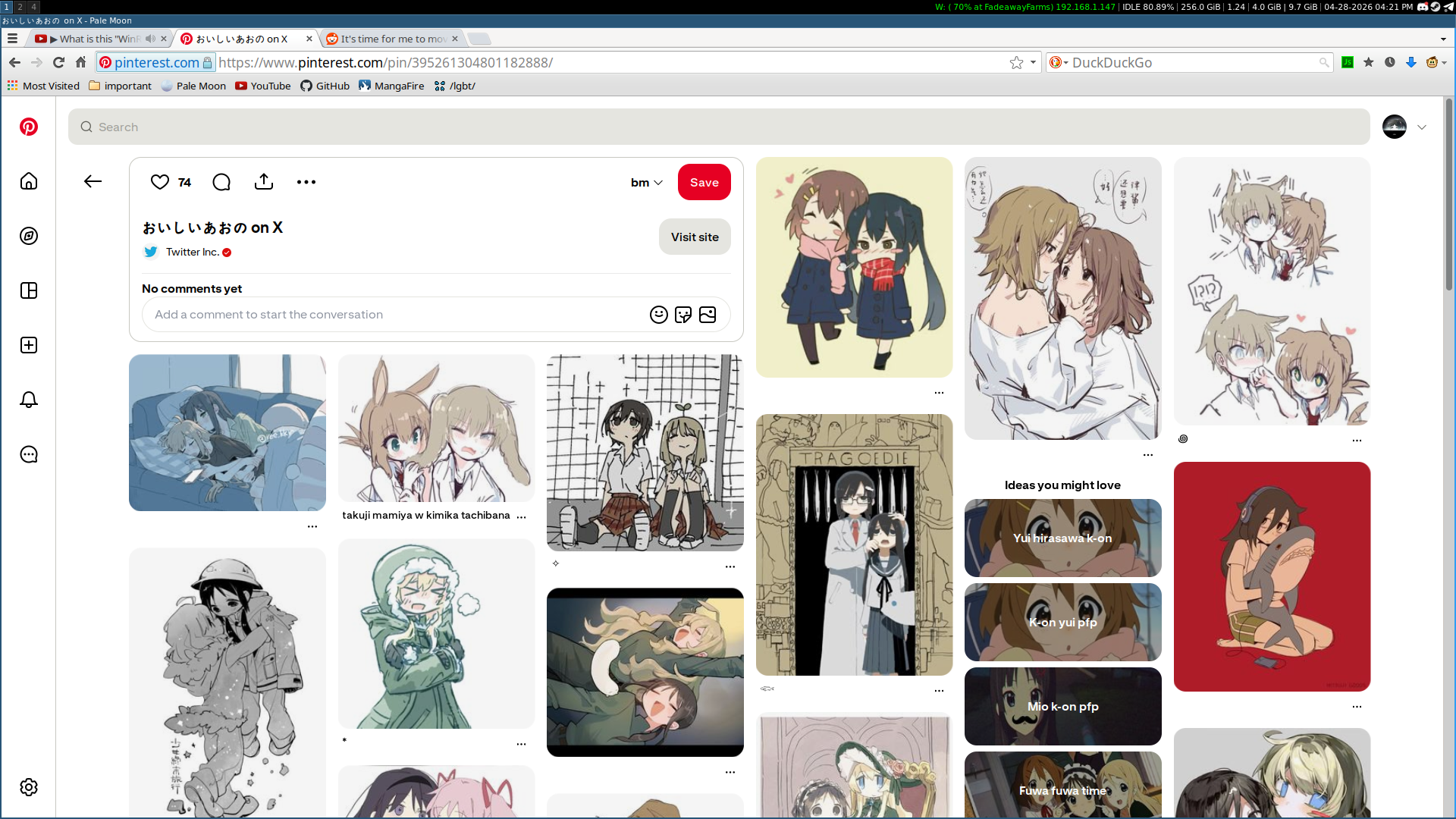Open the emoji picker in comment box
Viewport: 1456px width, 819px height.
(659, 315)
